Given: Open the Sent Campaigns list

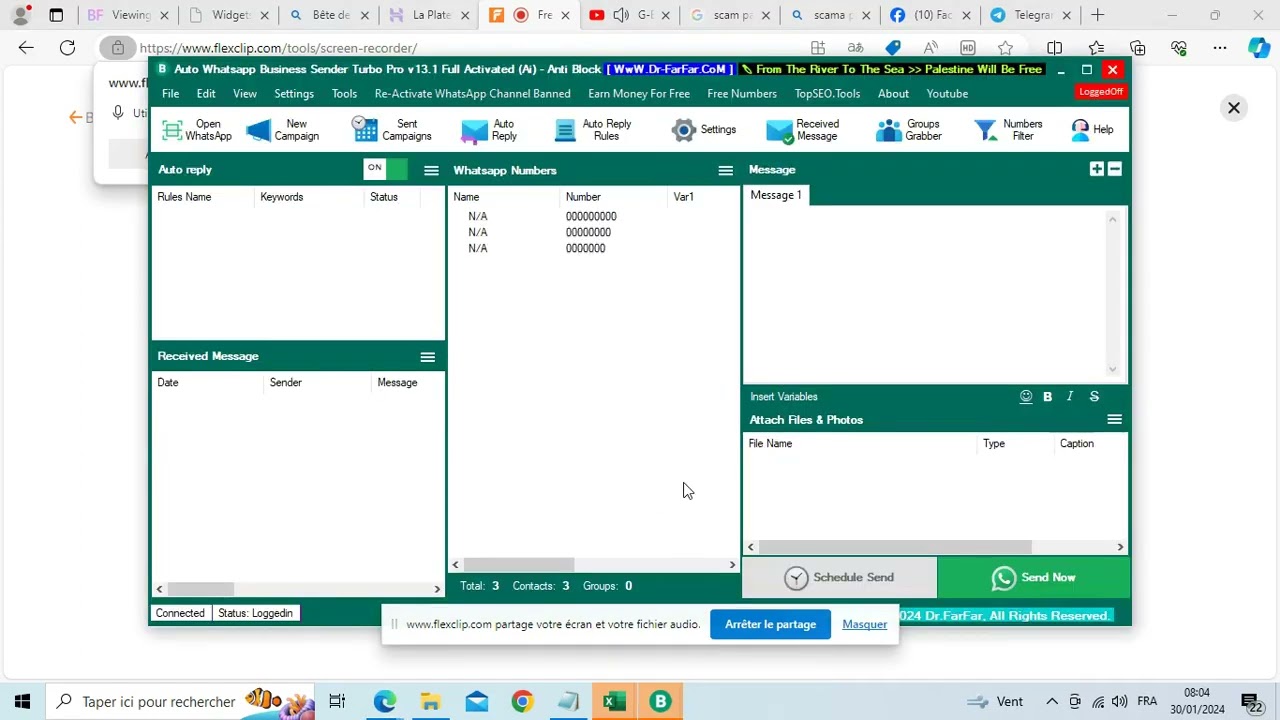Looking at the screenshot, I should coord(391,130).
